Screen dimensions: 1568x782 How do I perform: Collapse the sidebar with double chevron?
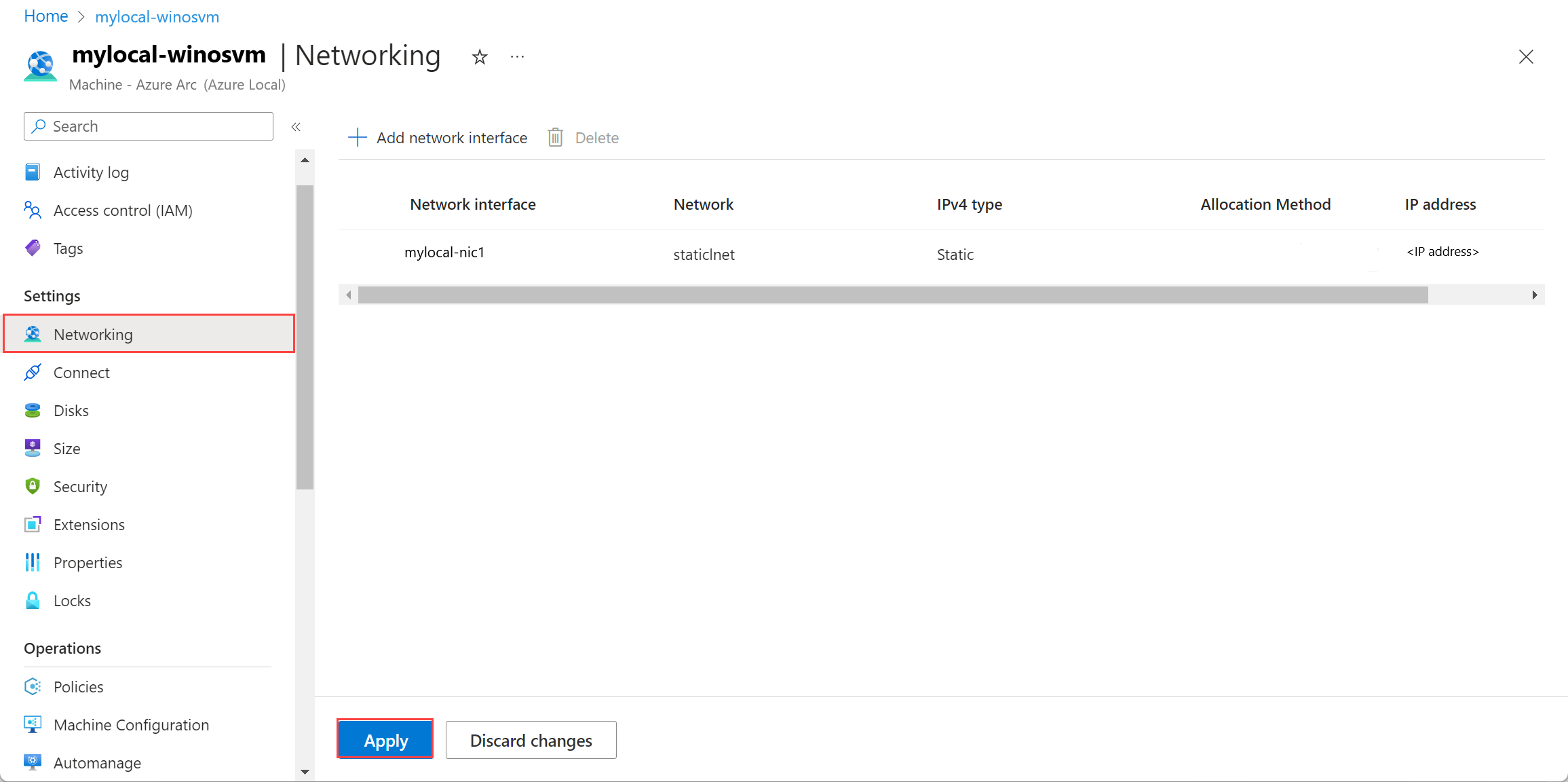(x=296, y=127)
